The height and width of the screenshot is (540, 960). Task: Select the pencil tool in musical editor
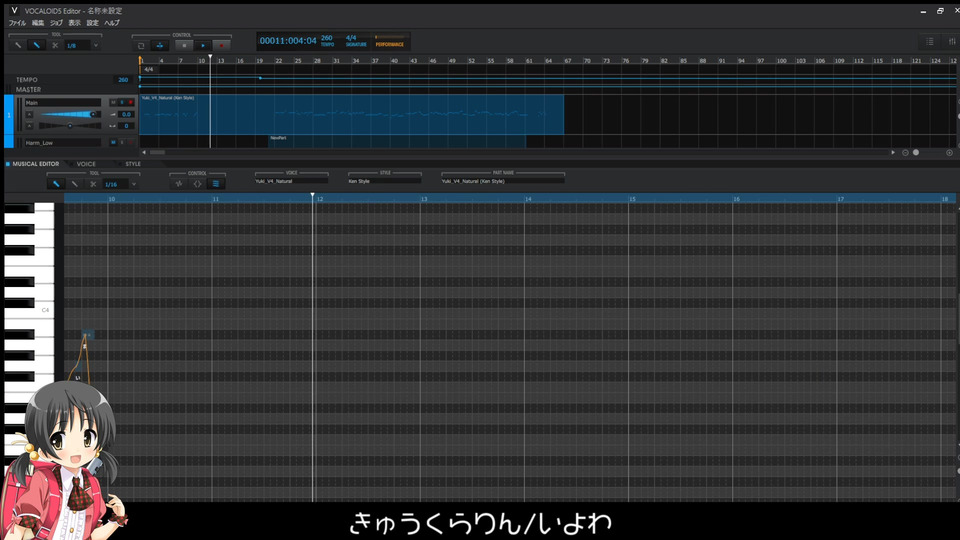tap(56, 184)
